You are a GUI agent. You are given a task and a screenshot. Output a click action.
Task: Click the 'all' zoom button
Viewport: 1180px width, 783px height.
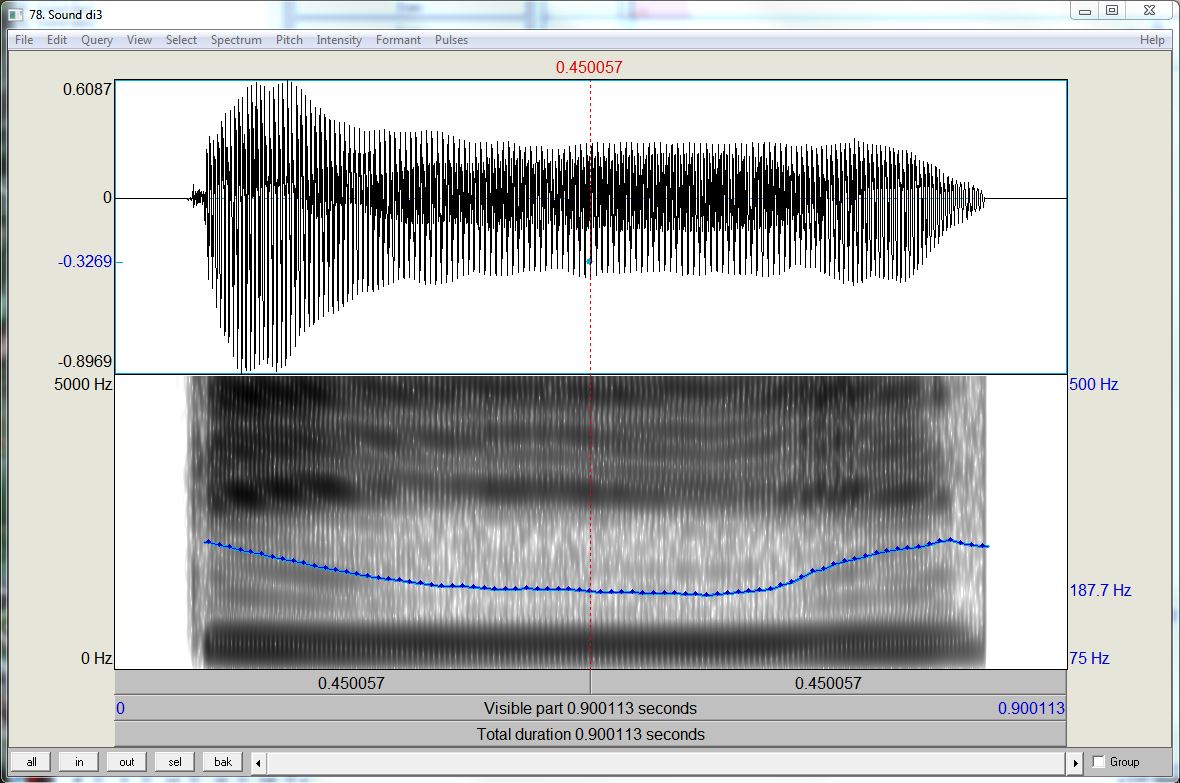click(31, 762)
